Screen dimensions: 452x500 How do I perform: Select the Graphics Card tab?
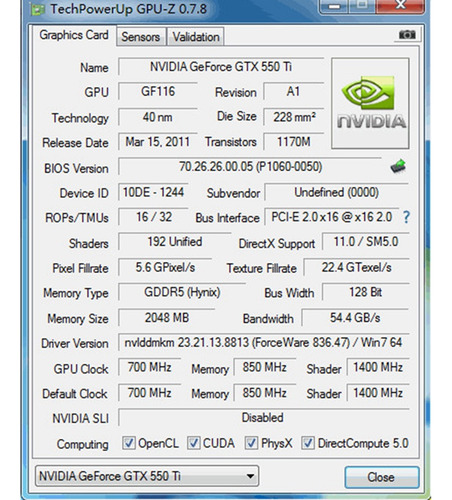(x=74, y=35)
